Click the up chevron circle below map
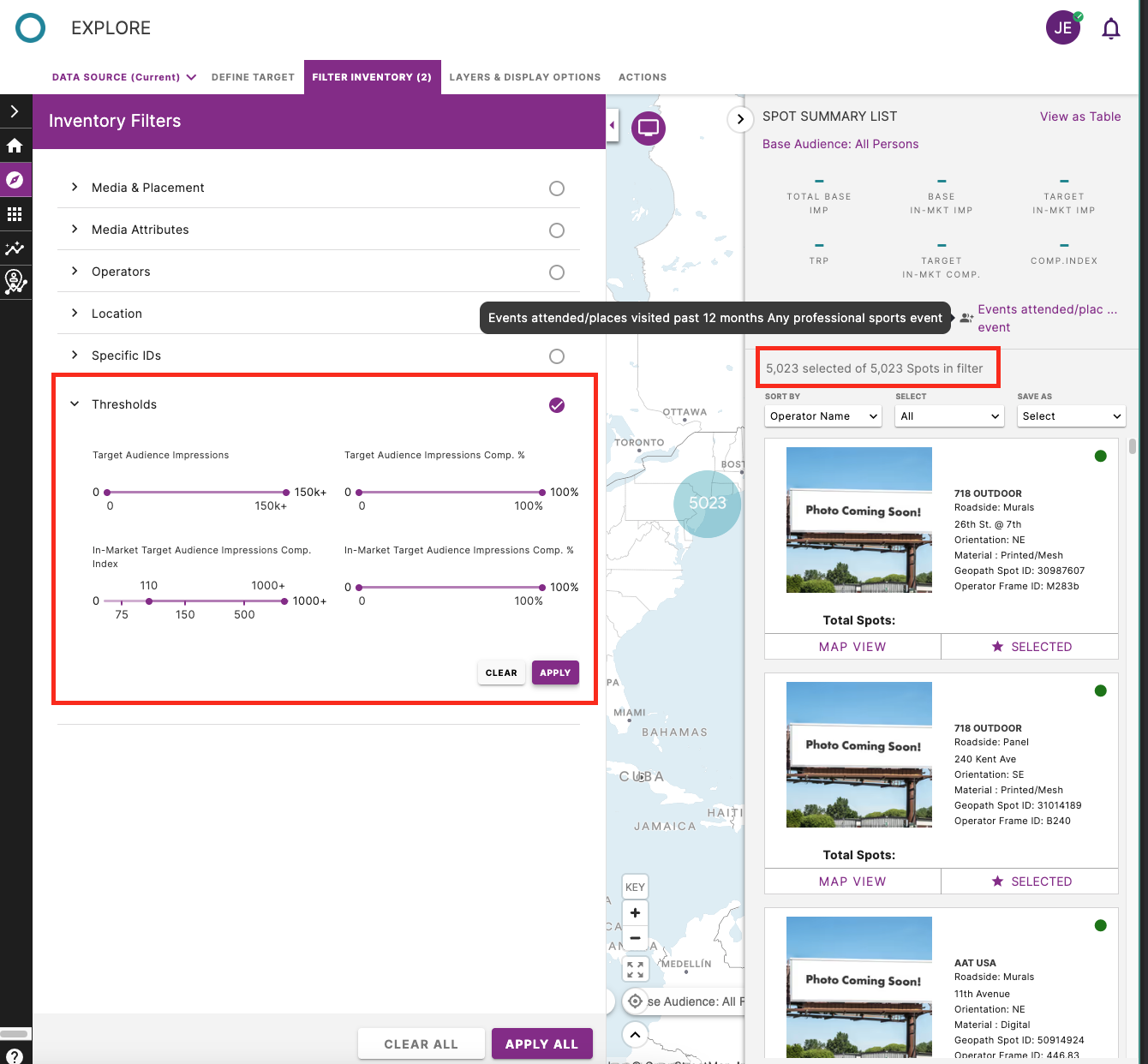This screenshot has height=1064, width=1148. [635, 1035]
